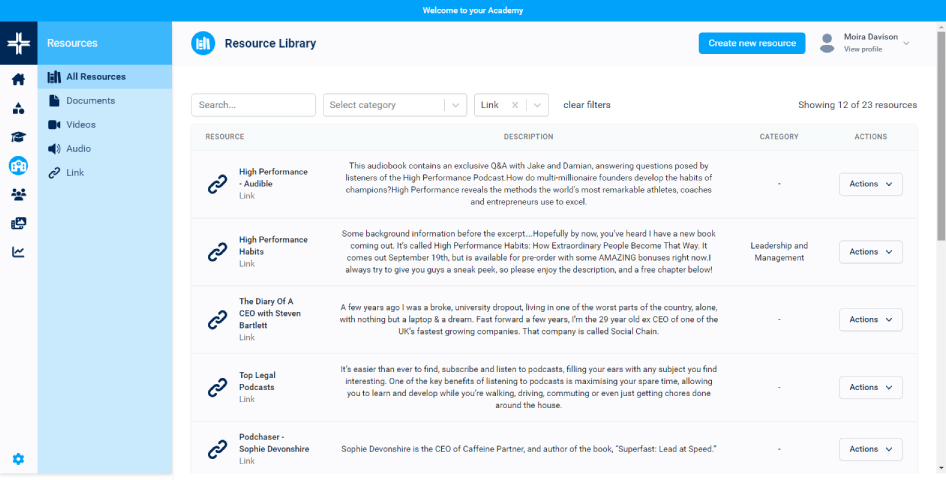This screenshot has height=480, width=946.
Task: Select Videos in the Resources menu
Action: pos(81,125)
